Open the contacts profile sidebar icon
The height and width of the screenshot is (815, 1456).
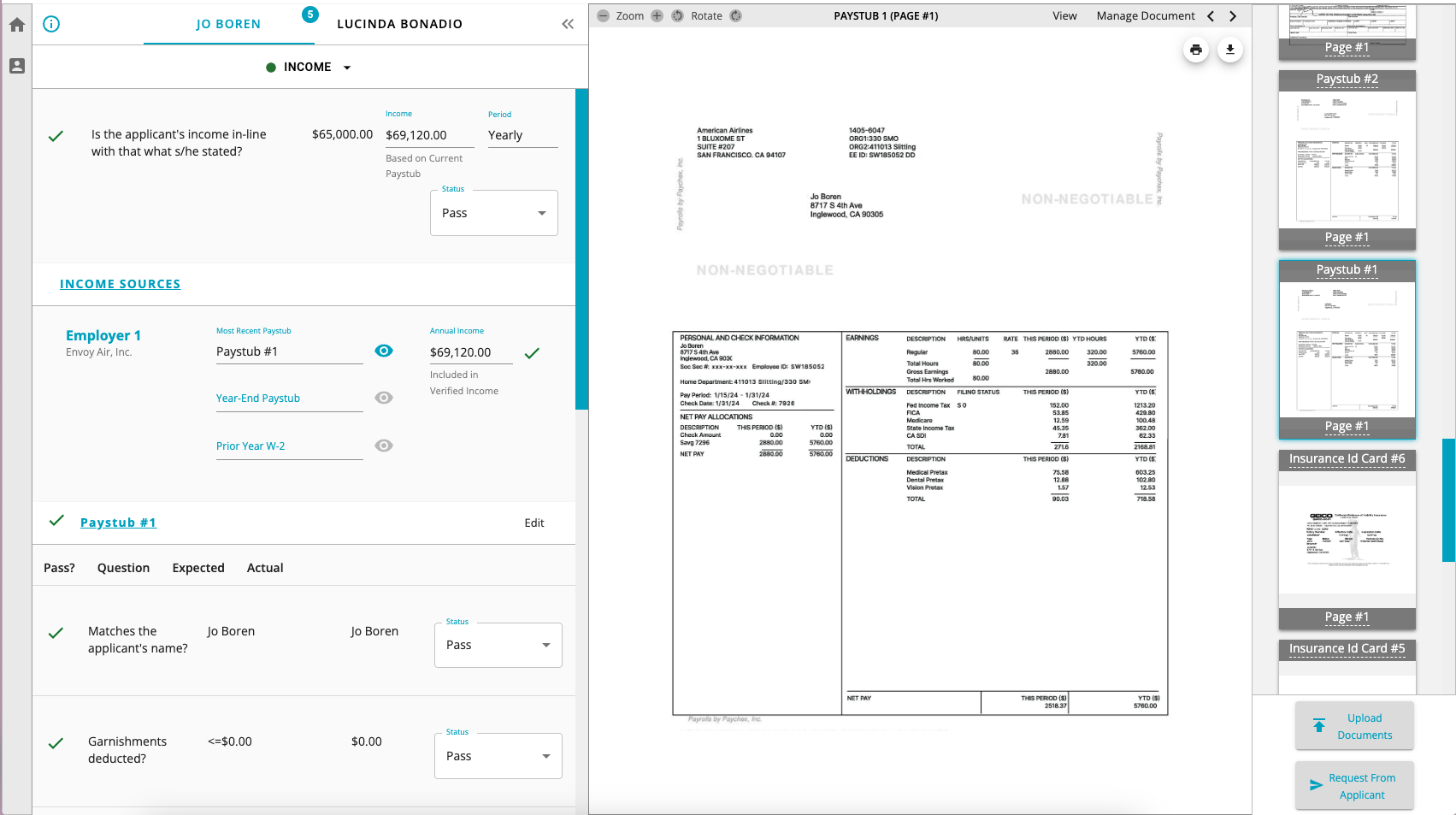(x=17, y=66)
